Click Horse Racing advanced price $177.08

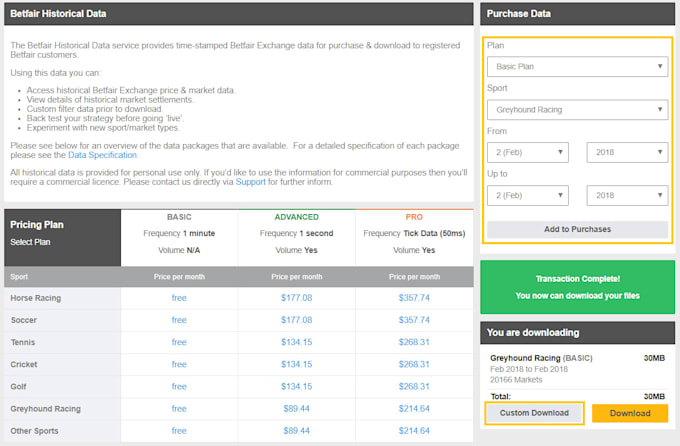297,298
